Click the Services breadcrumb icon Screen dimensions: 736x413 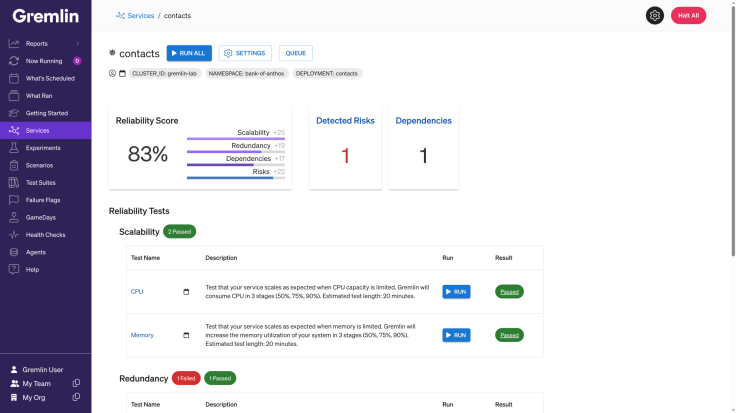click(x=120, y=15)
